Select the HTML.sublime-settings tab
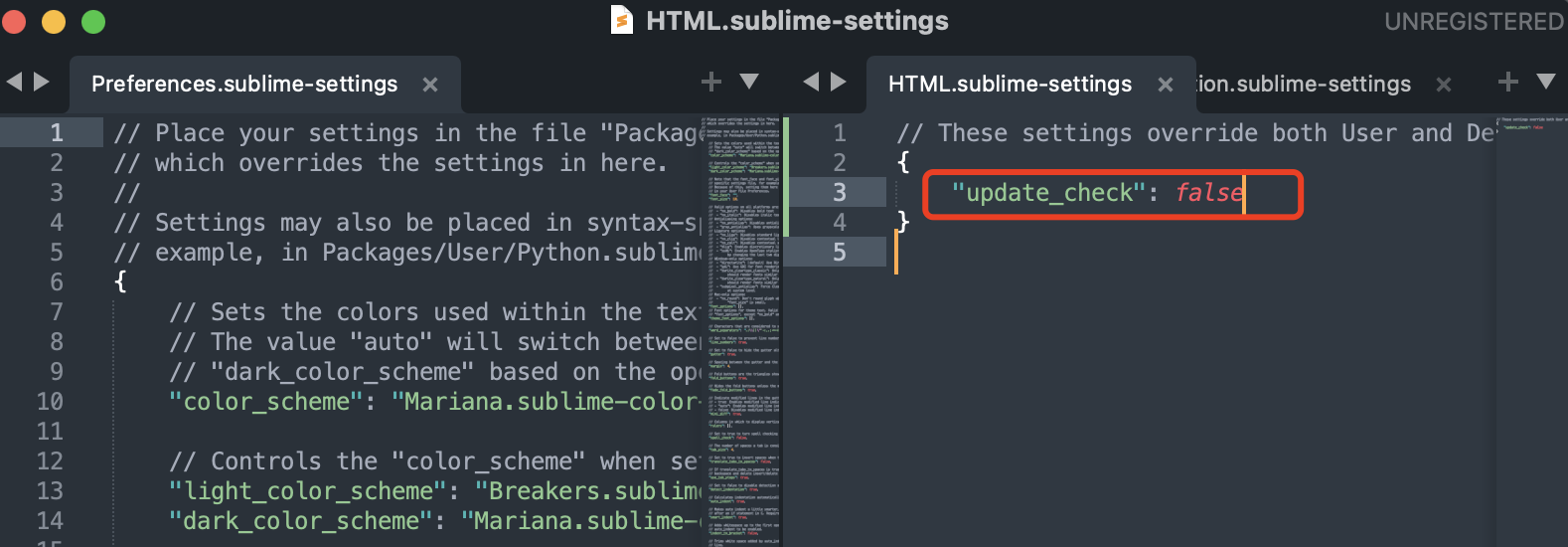Screen dimensions: 1568x547 coord(1010,85)
